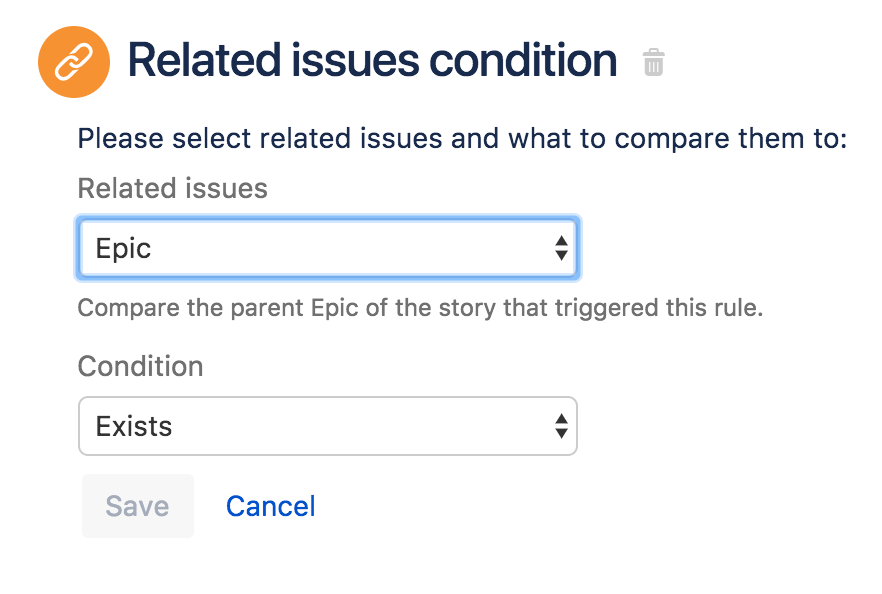Click the "Compare the parent Epic" helper text
The width and height of the screenshot is (882, 594).
pyautogui.click(x=420, y=307)
